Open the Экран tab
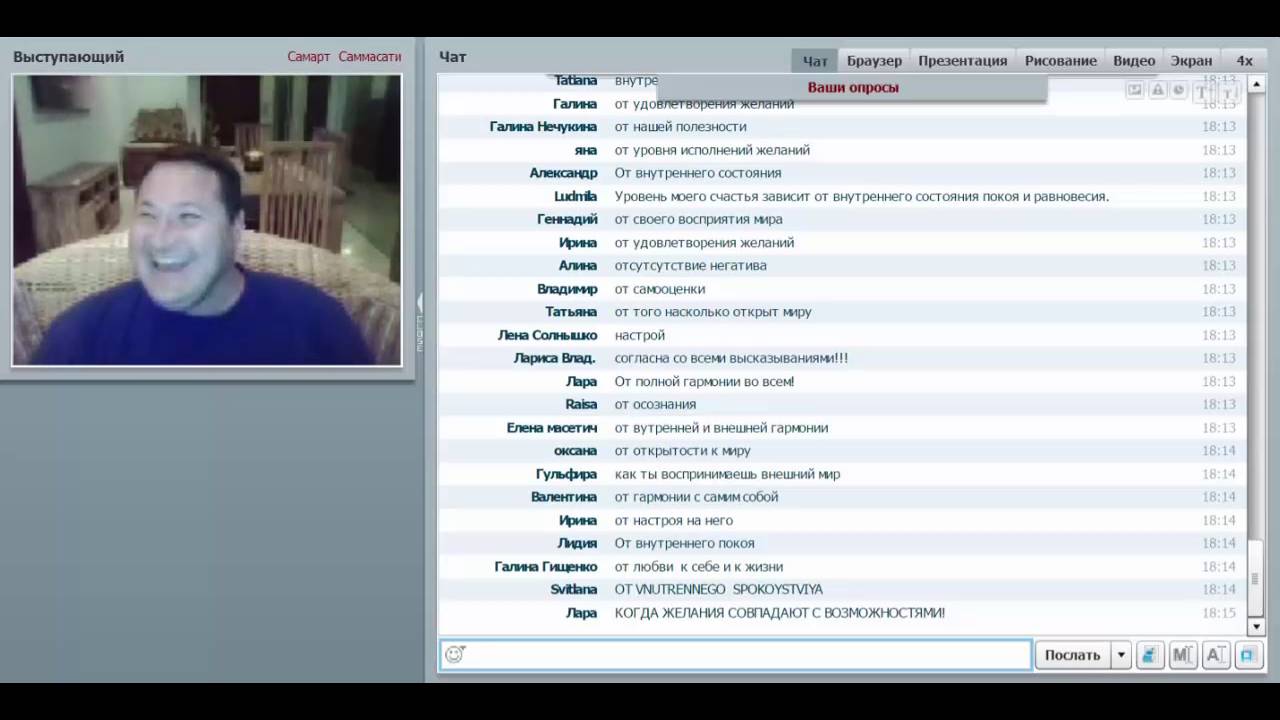Screen dimensions: 1280x720 point(1191,61)
